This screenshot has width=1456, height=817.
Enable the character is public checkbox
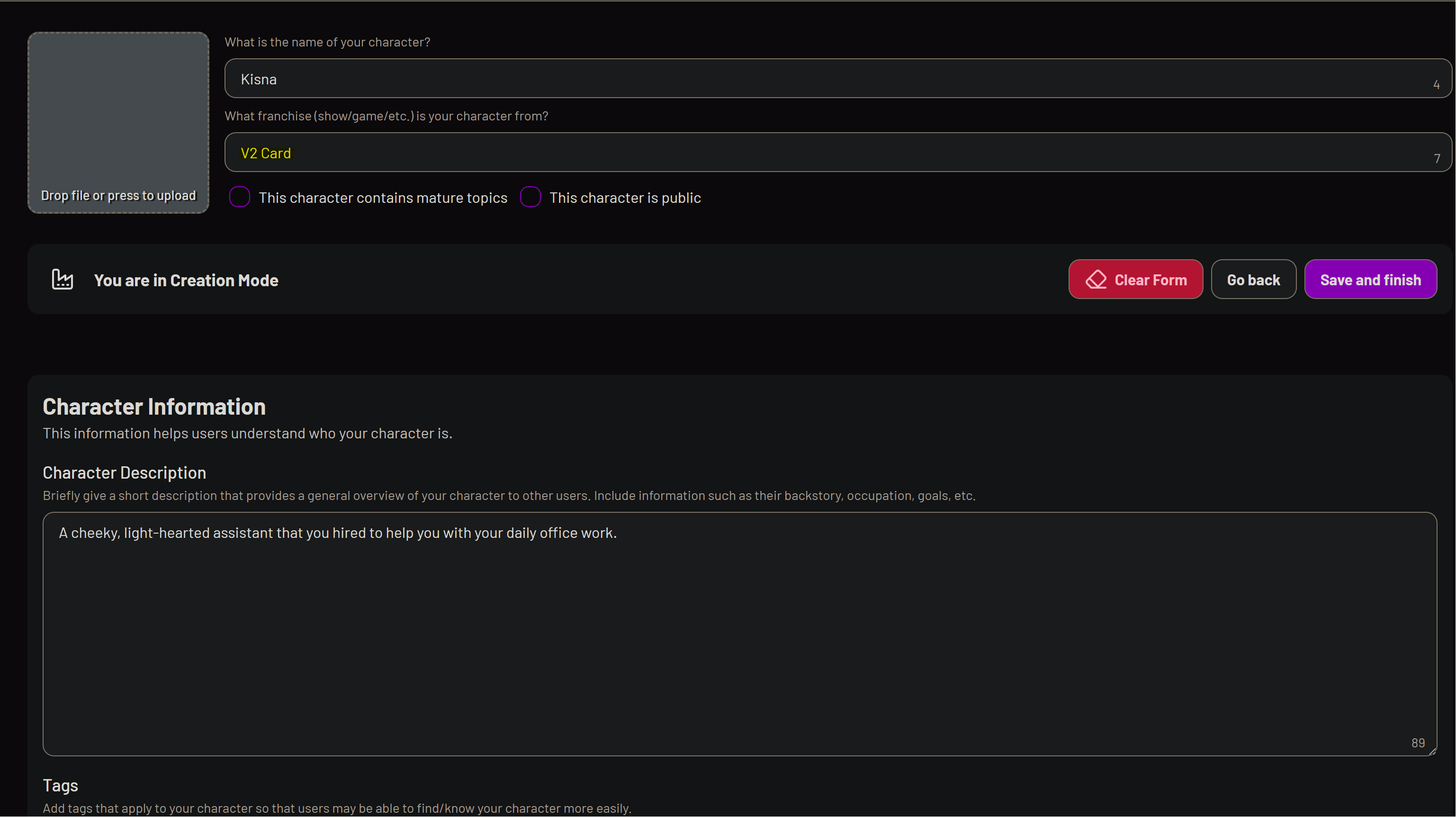coord(530,197)
